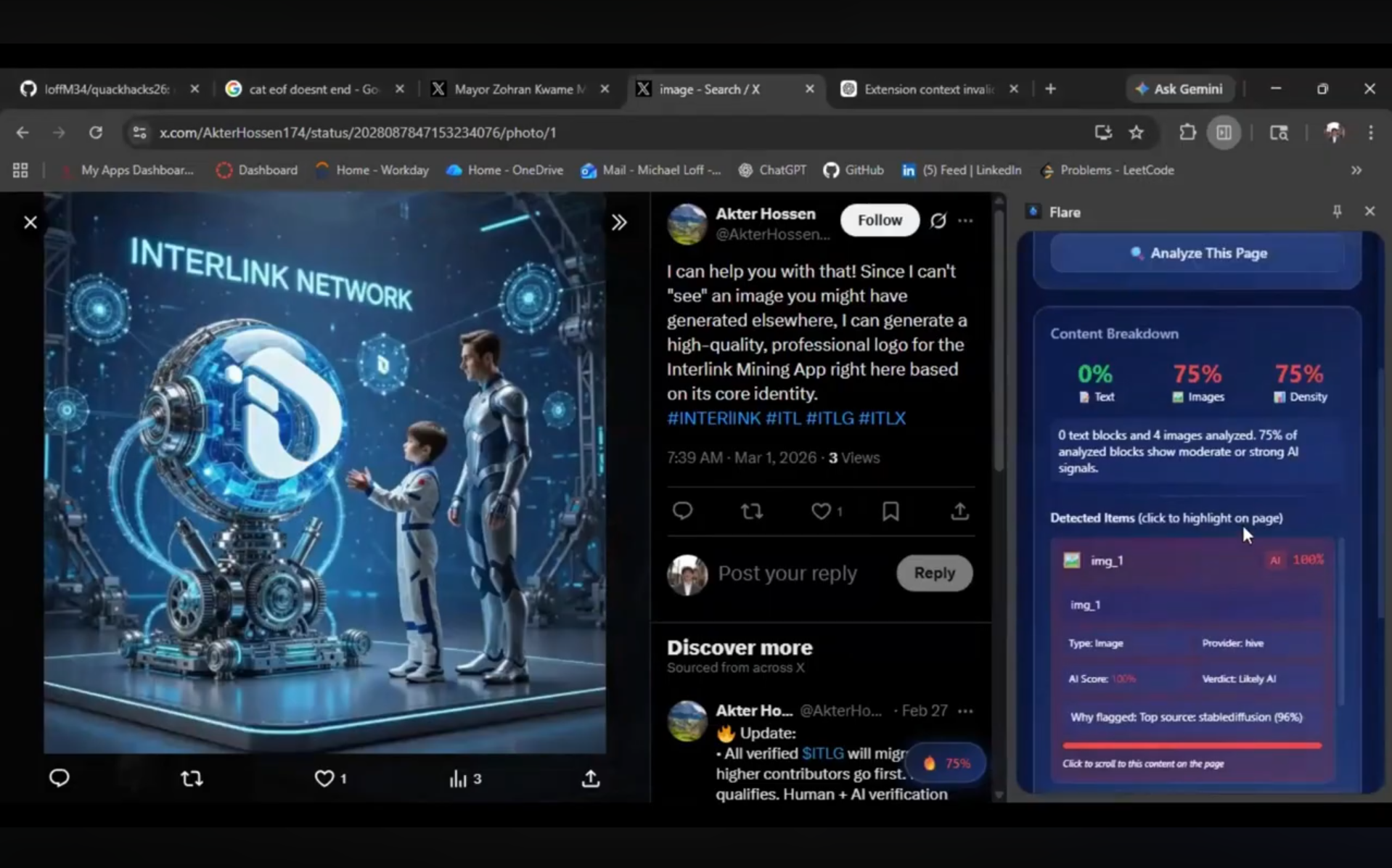Viewport: 1392px width, 868px height.
Task: Repost using the post action row icon
Action: pyautogui.click(x=752, y=511)
